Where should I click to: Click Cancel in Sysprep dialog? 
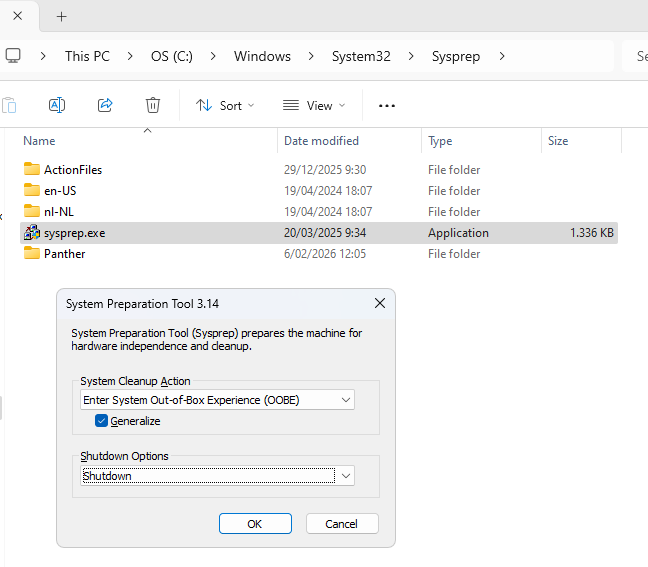pos(342,524)
